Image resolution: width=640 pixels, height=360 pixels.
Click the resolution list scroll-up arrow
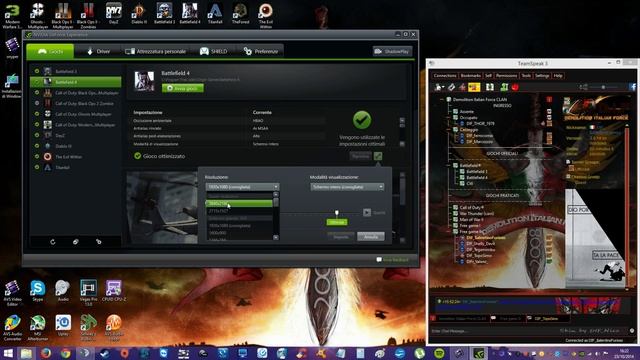(276, 195)
